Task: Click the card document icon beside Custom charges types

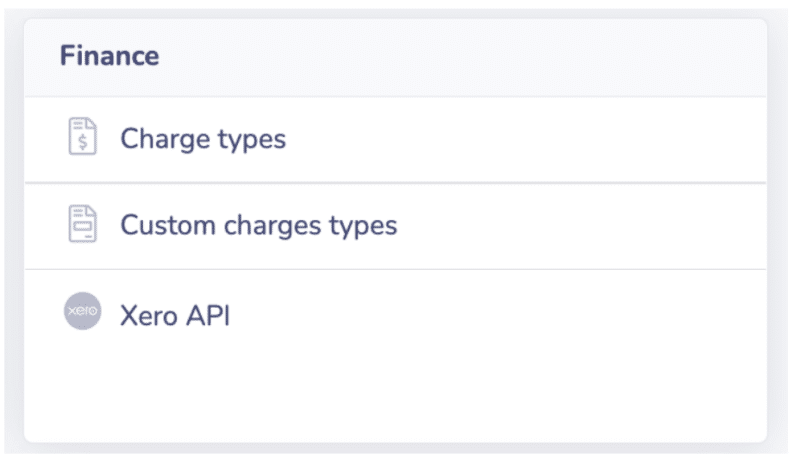Action: coord(83,224)
